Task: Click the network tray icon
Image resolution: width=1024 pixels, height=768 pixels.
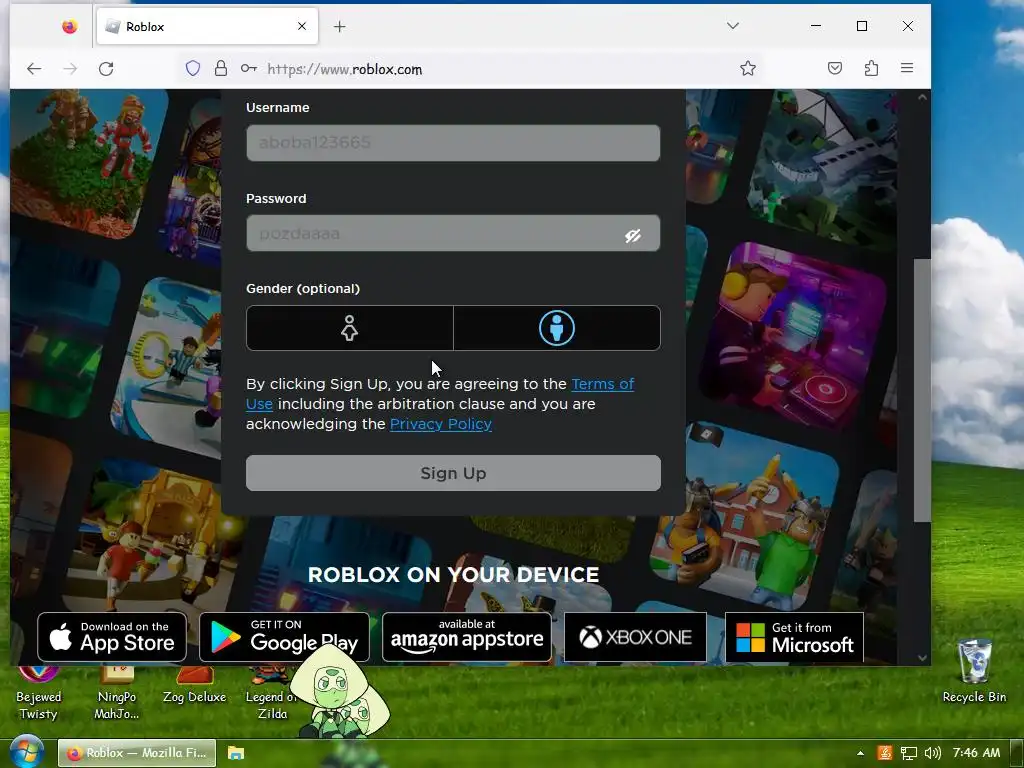Action: pyautogui.click(x=908, y=753)
